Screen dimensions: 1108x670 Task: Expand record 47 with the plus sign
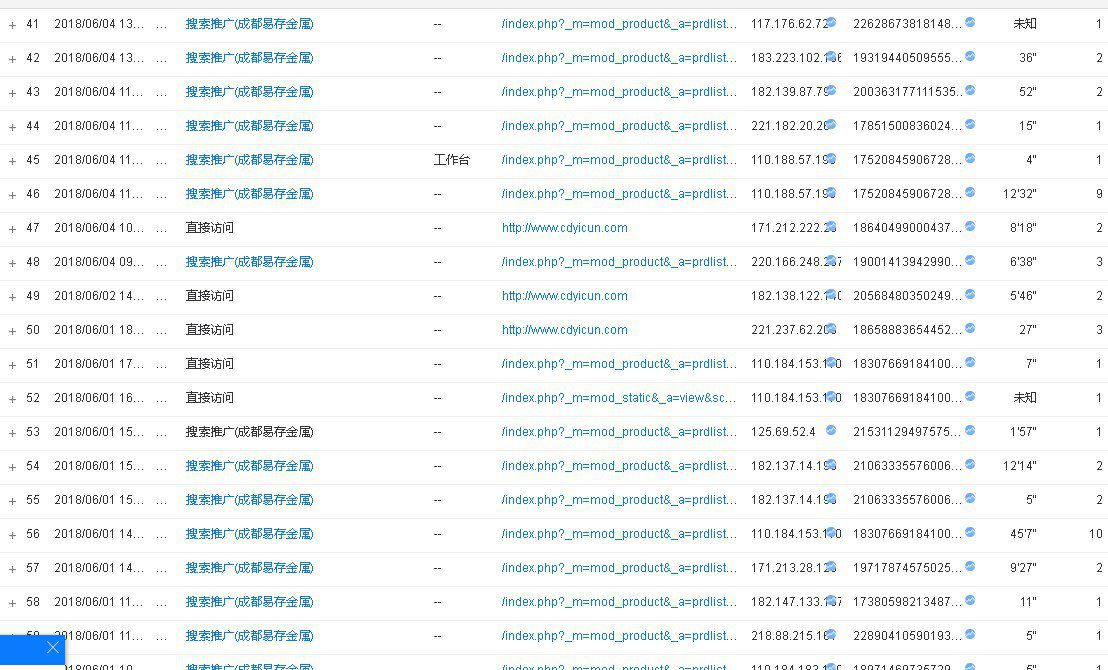point(12,226)
